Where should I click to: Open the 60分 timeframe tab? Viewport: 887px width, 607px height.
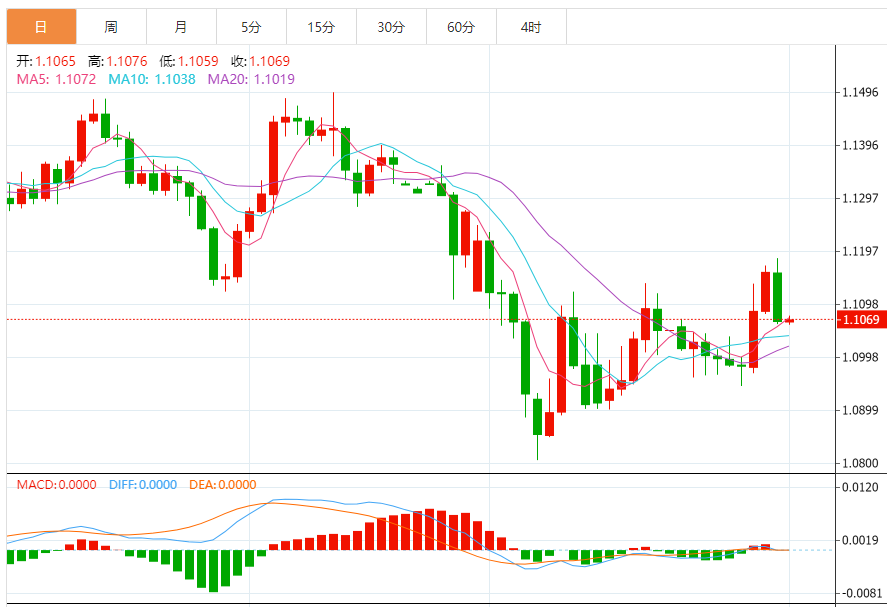(x=461, y=27)
